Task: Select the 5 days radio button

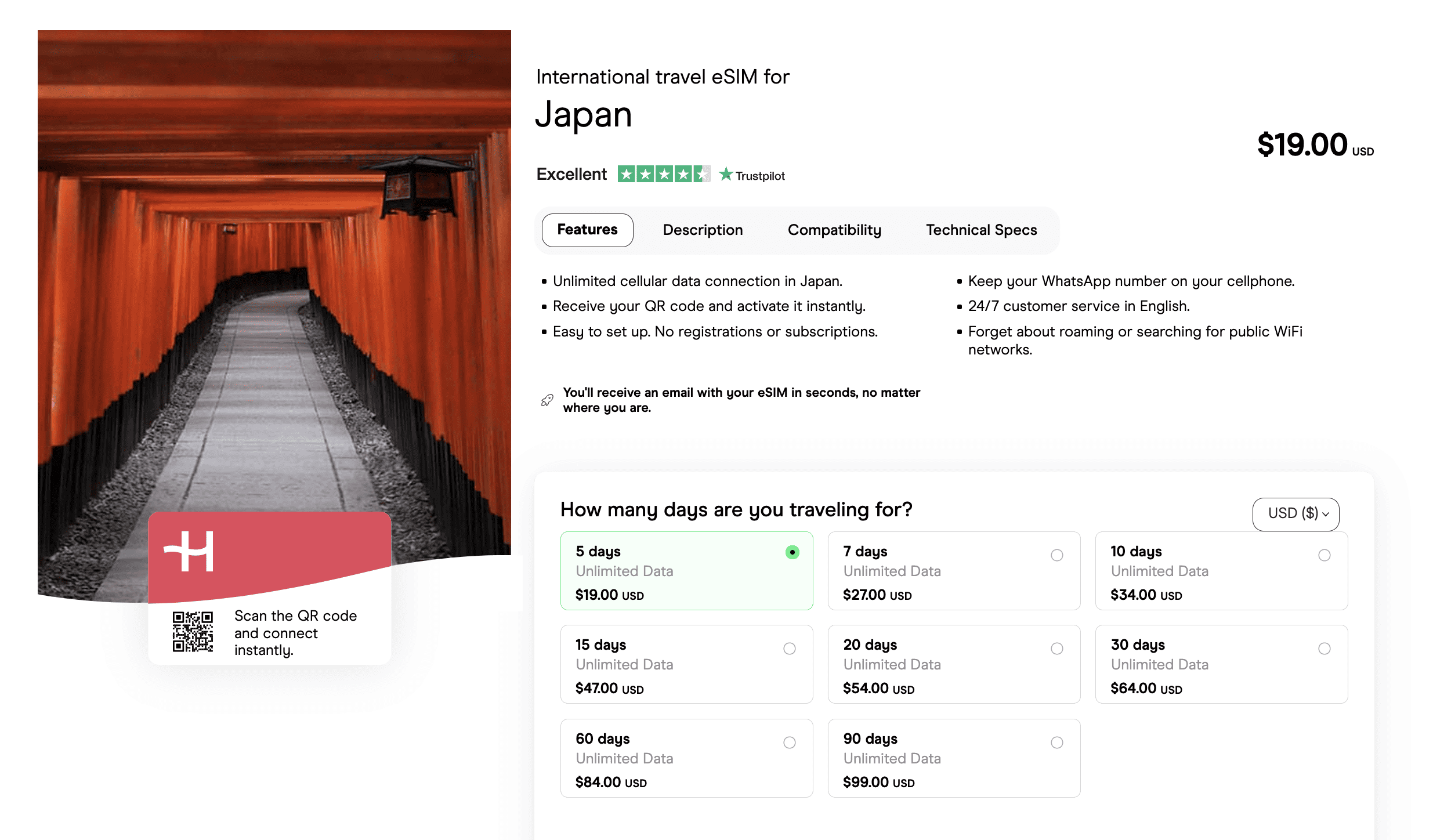Action: click(x=792, y=552)
